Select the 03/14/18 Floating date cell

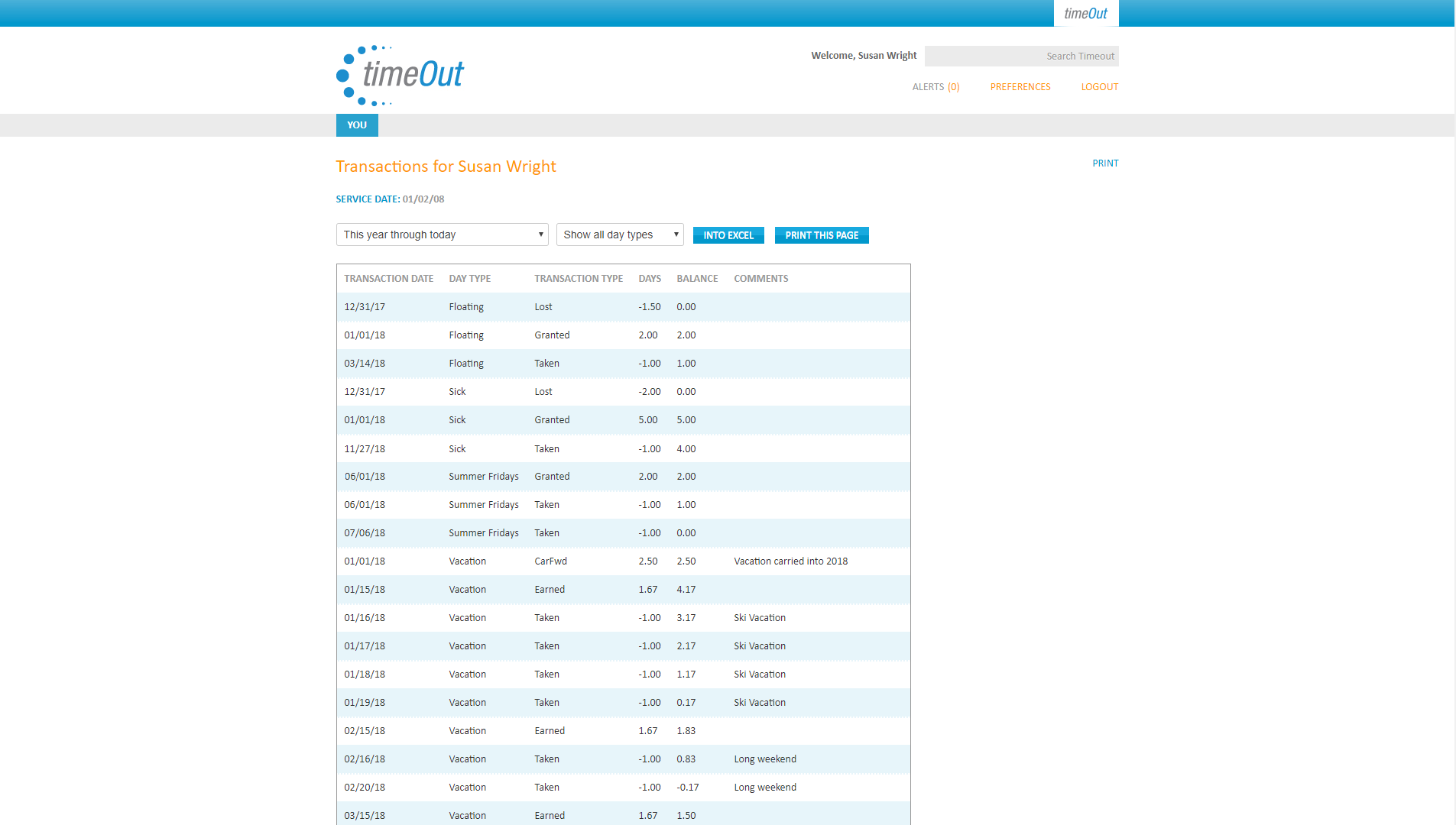(x=365, y=364)
